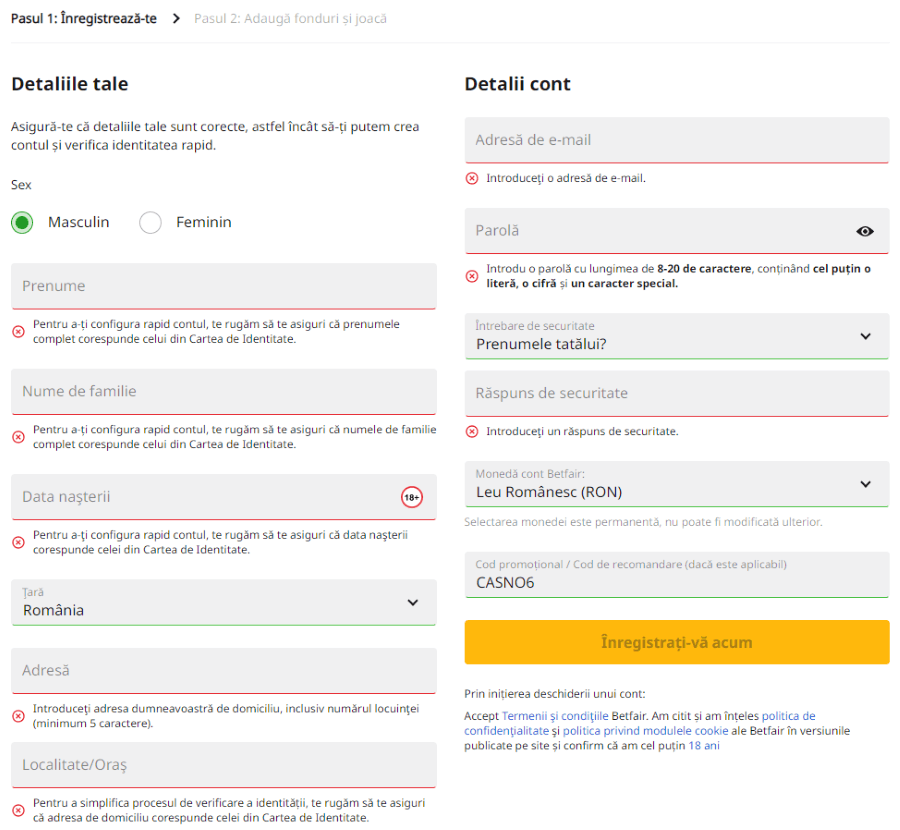Select the Masculin radio button
900x830 pixels.
[x=22, y=222]
